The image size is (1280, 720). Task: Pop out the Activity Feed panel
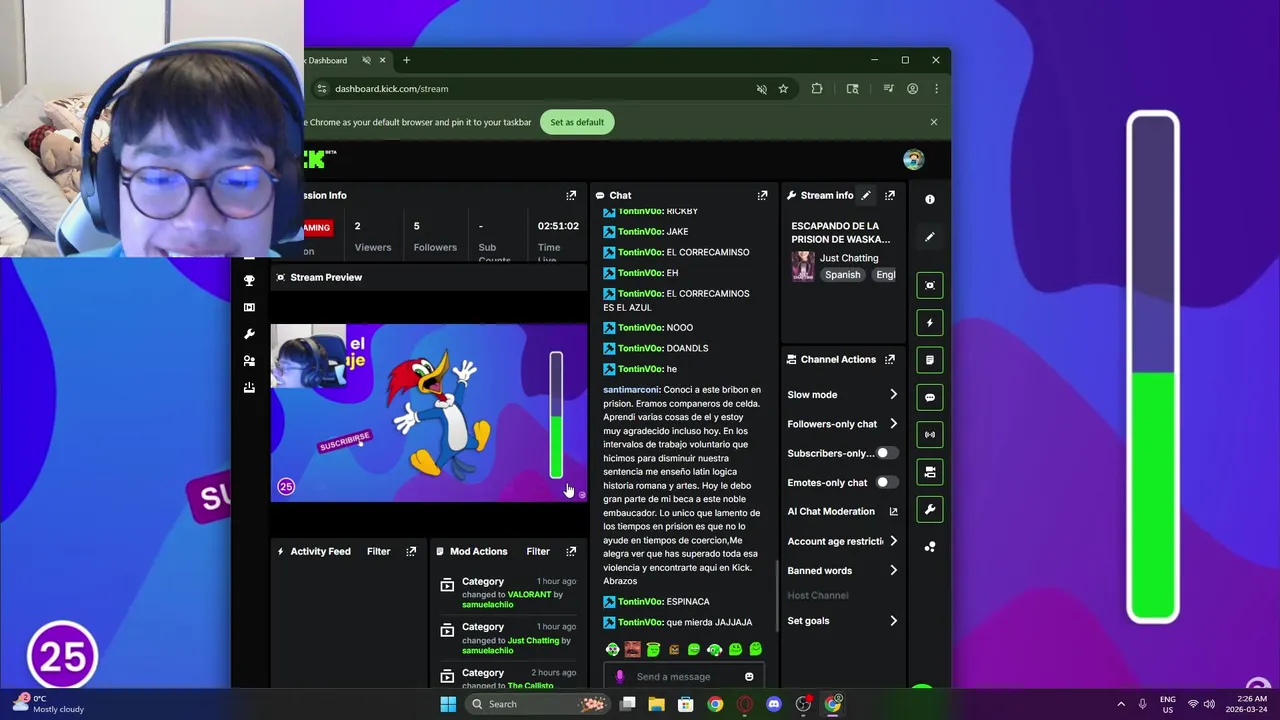click(411, 551)
